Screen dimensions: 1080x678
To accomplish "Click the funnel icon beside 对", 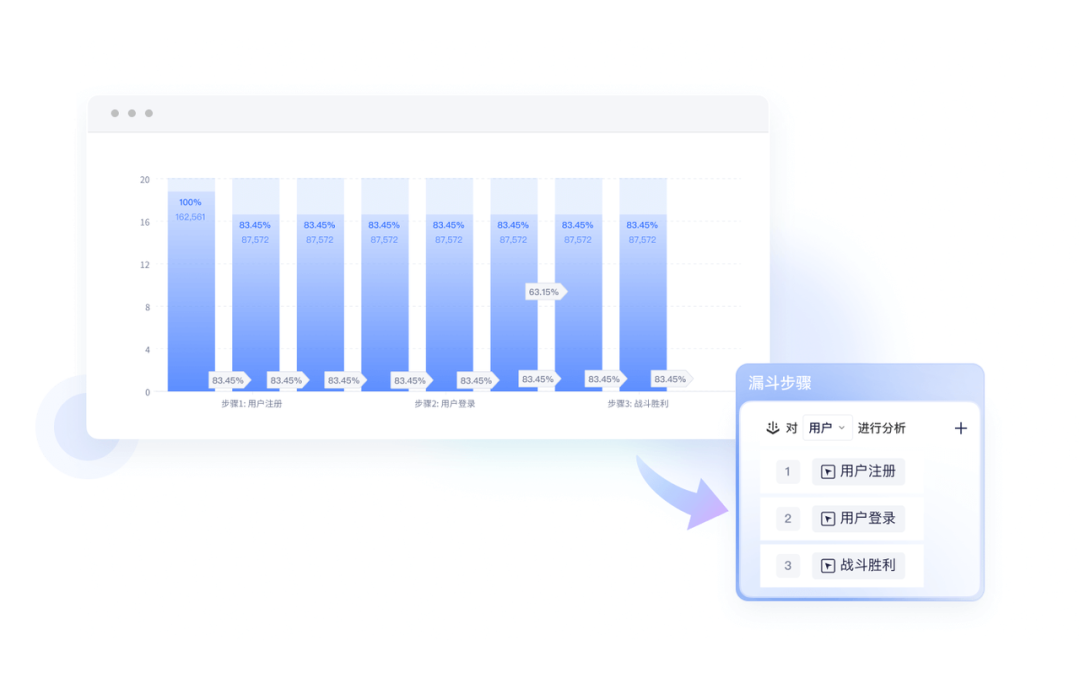I will 772,428.
